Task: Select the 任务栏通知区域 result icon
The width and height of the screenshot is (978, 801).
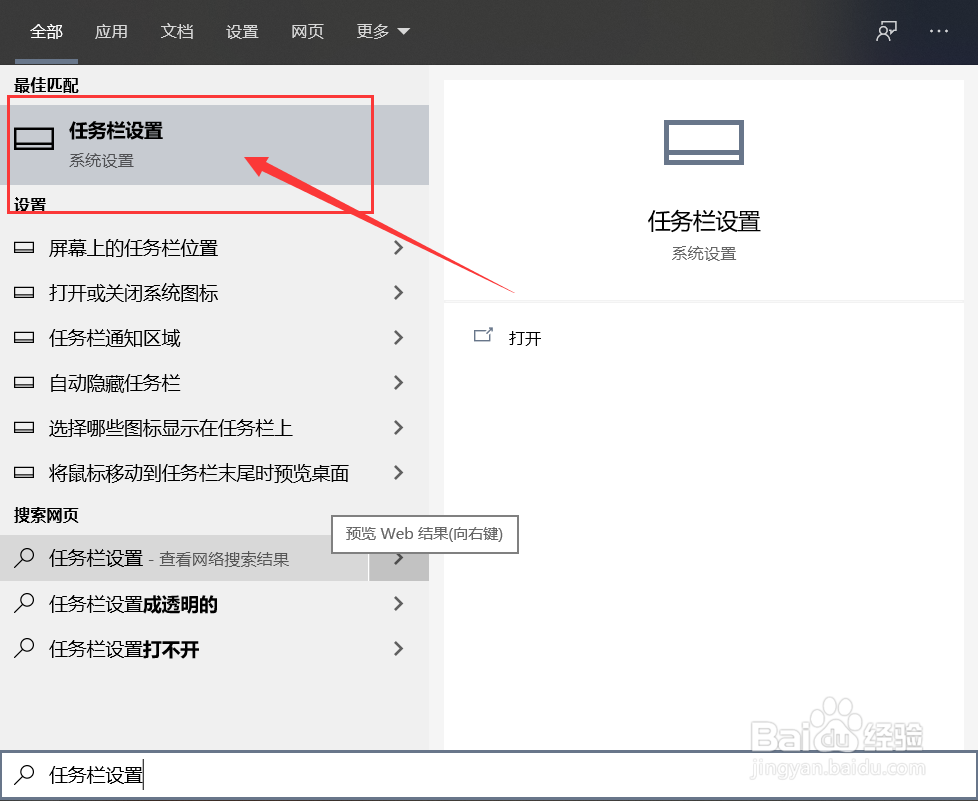Action: pos(23,338)
